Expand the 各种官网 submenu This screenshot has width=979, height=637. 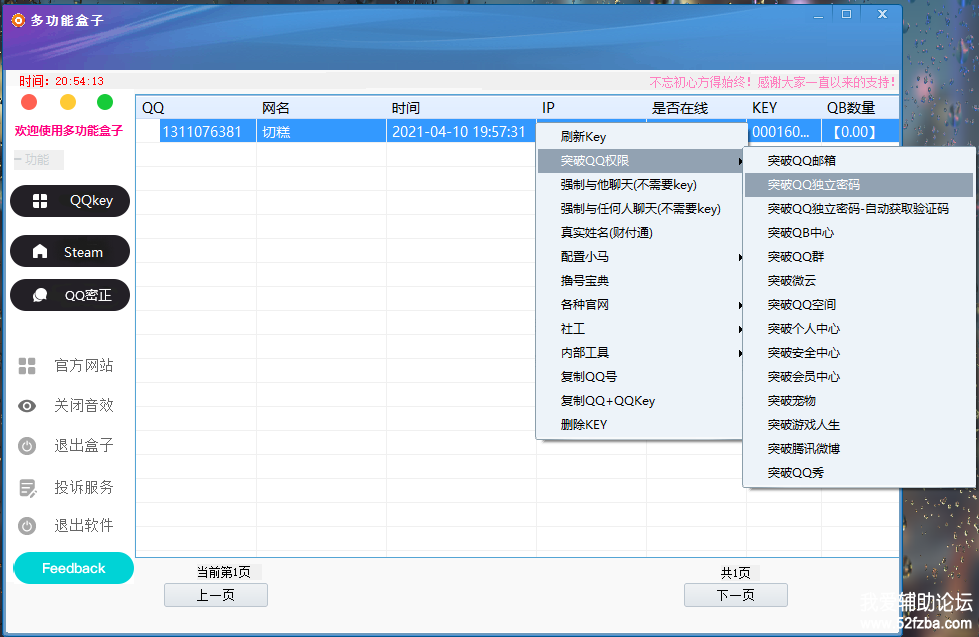[640, 305]
